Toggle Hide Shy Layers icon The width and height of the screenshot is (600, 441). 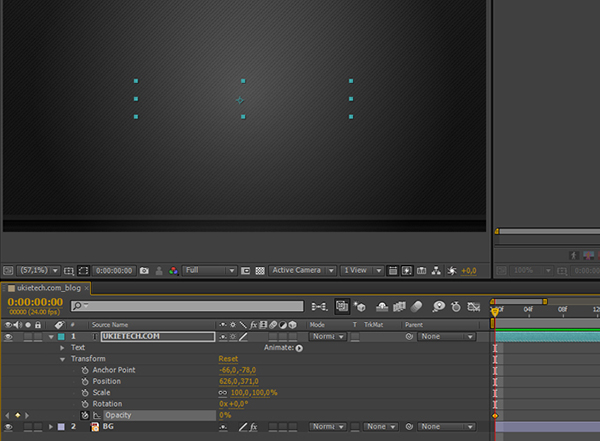point(382,307)
